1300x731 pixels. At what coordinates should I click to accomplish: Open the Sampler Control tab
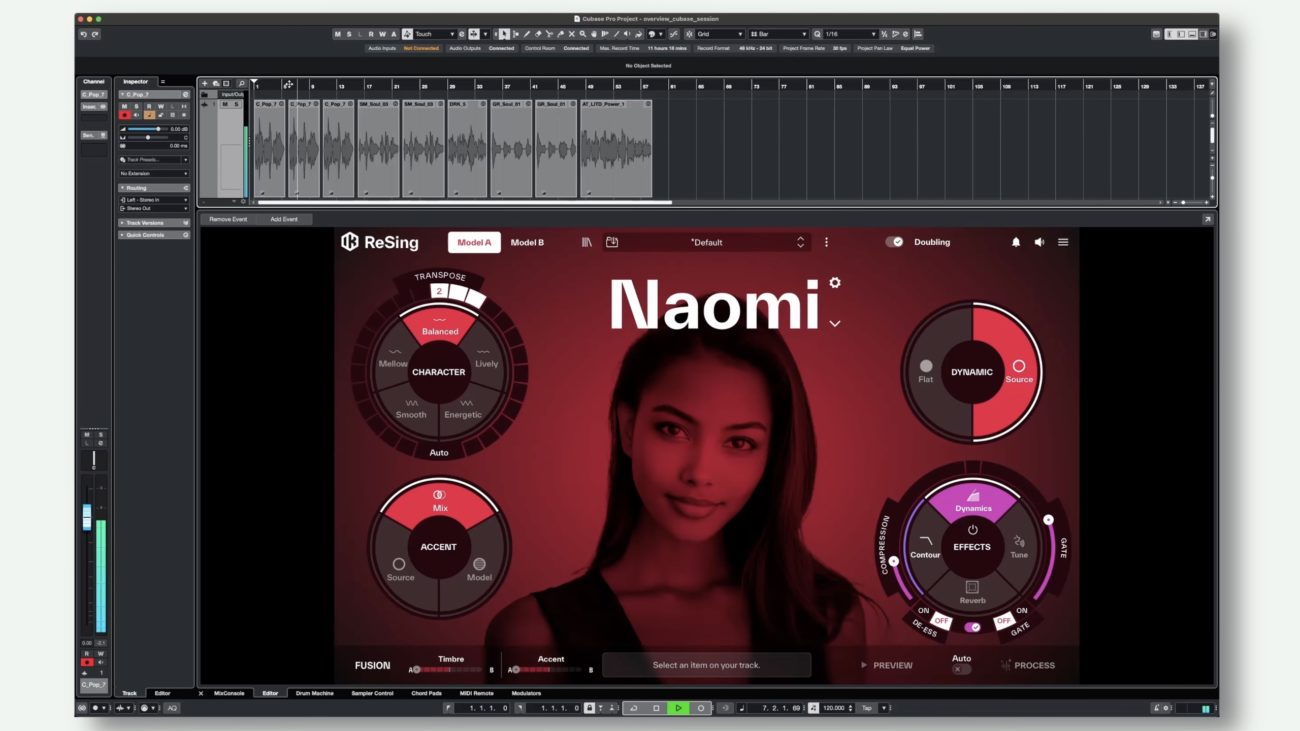point(372,693)
